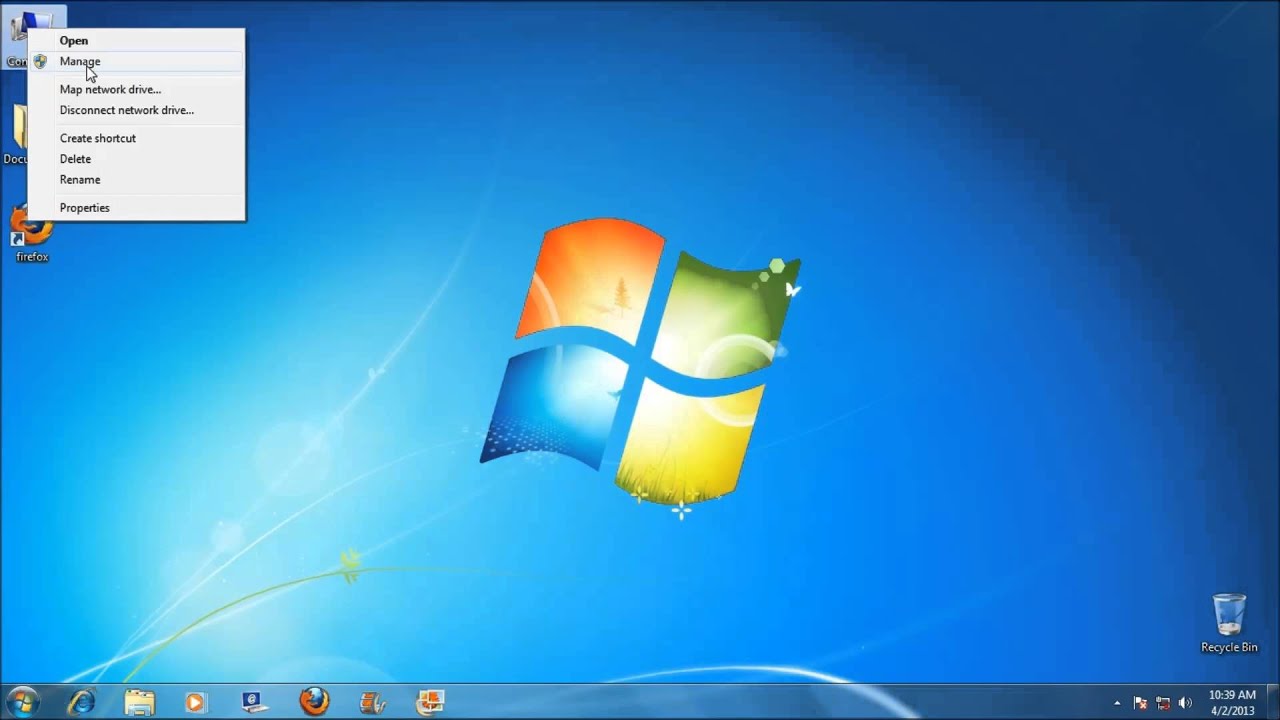Open the orange picture app on taskbar

pyautogui.click(x=430, y=702)
